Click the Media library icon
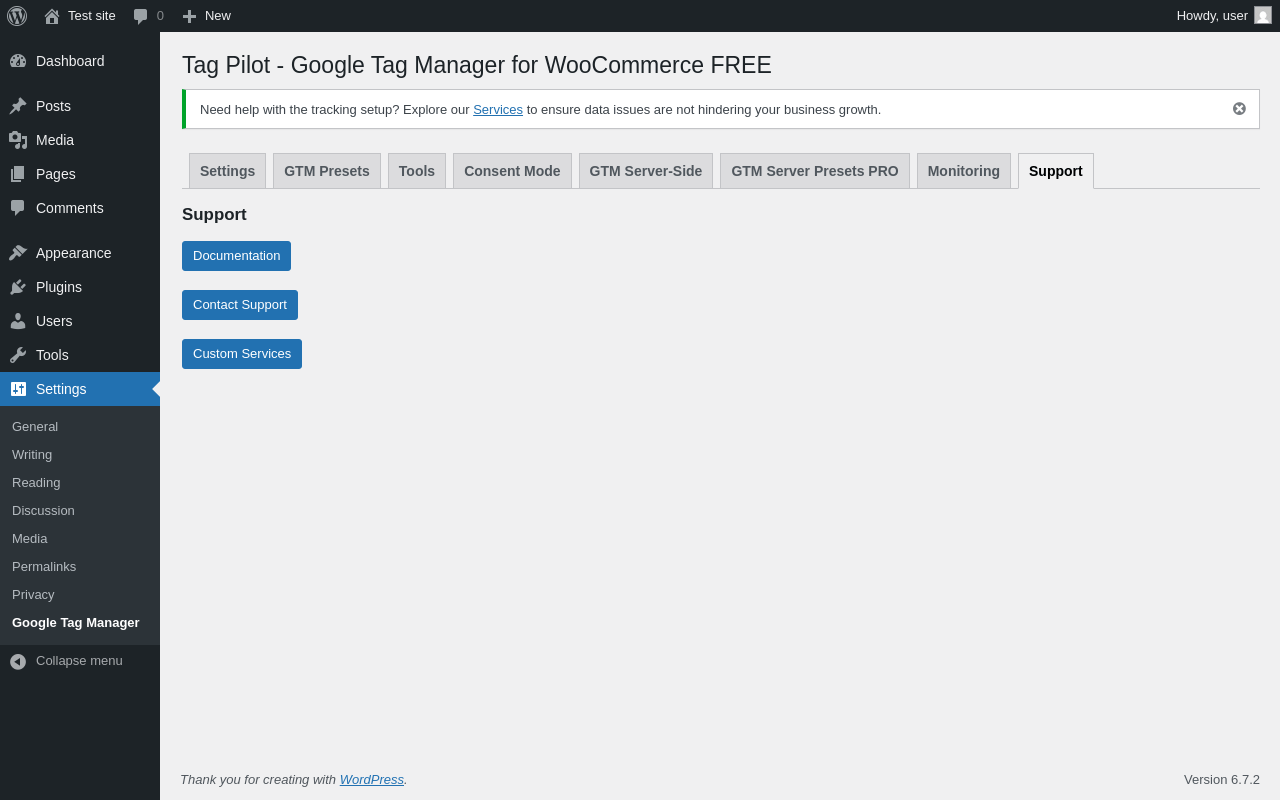Screen dimensions: 1280x800 click(x=18, y=140)
